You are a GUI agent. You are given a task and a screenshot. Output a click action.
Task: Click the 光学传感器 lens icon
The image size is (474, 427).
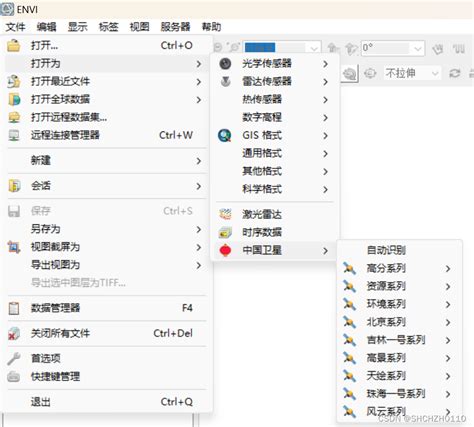tap(225, 63)
